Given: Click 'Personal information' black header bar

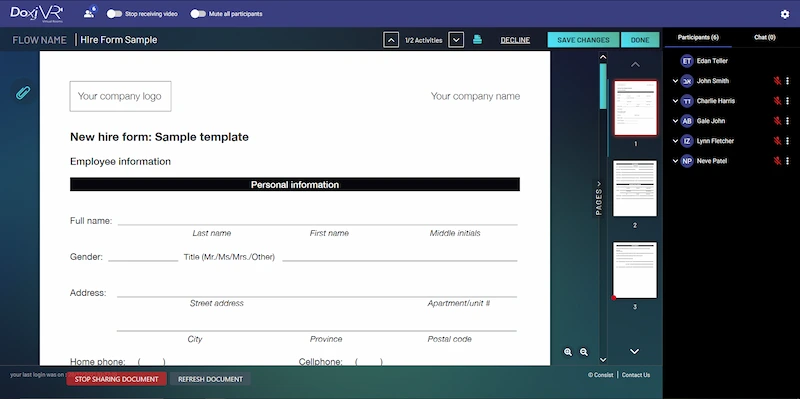Looking at the screenshot, I should [x=295, y=185].
